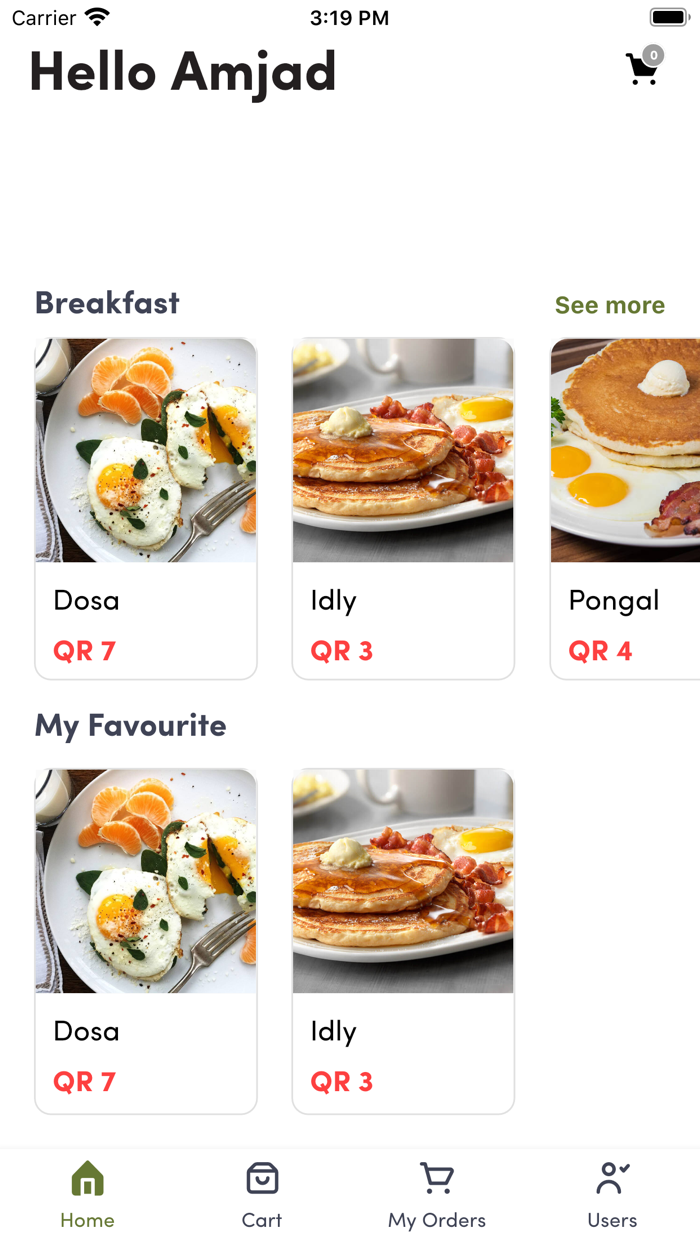Image resolution: width=700 pixels, height=1244 pixels.
Task: Tap the Pongal QR 4 price label
Action: pos(600,651)
